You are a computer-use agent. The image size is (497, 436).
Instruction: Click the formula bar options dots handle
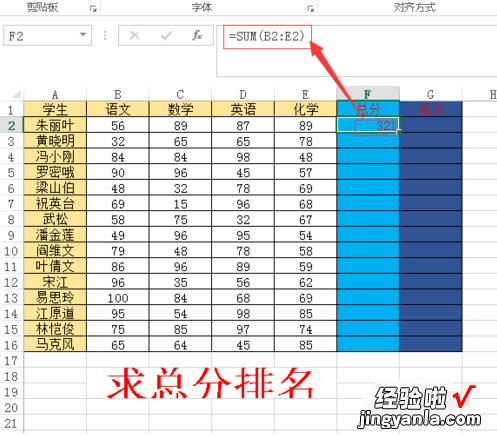[x=105, y=35]
